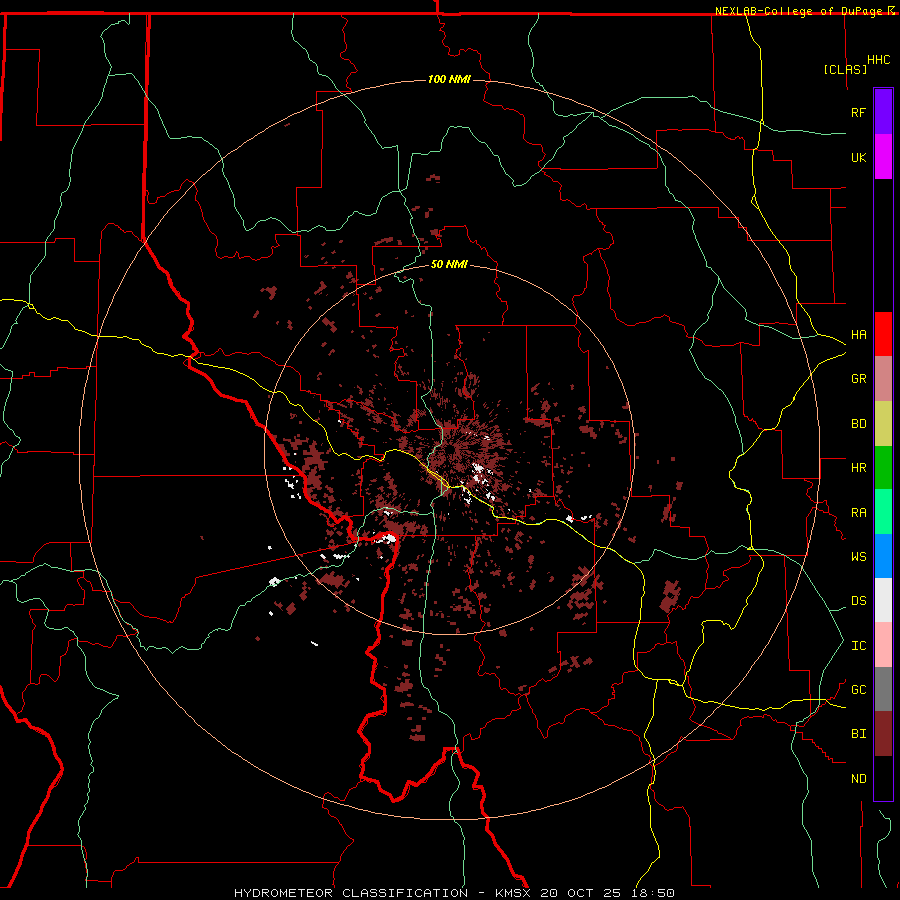Click the HYDROMETEOR CLASSIFICATION title text
The width and height of the screenshot is (900, 900).
(x=351, y=893)
